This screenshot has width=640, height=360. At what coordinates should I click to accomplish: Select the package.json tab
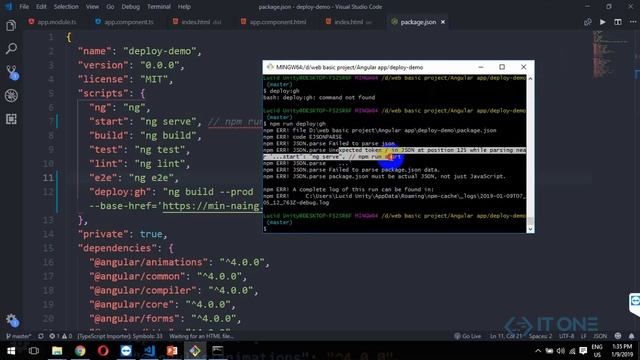(x=417, y=22)
